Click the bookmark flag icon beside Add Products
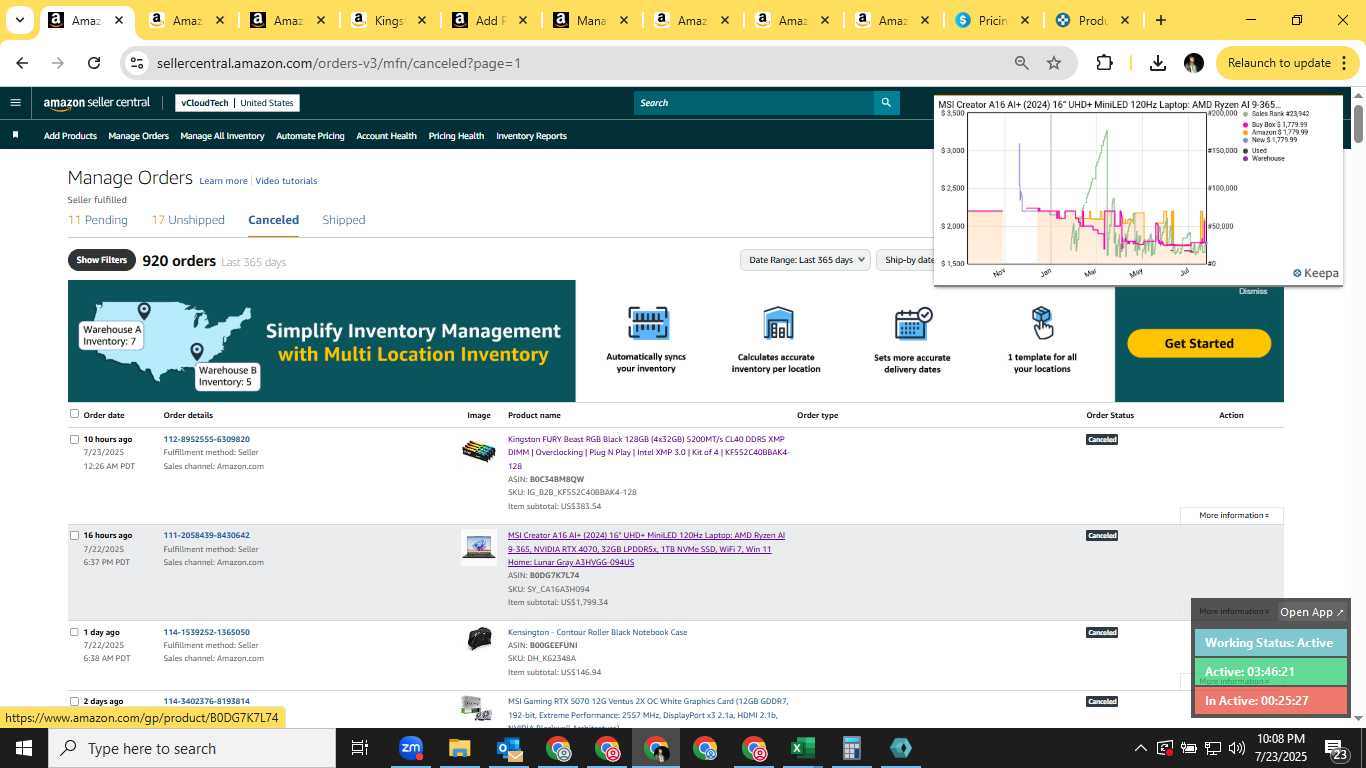The height and width of the screenshot is (768, 1366). pos(15,135)
